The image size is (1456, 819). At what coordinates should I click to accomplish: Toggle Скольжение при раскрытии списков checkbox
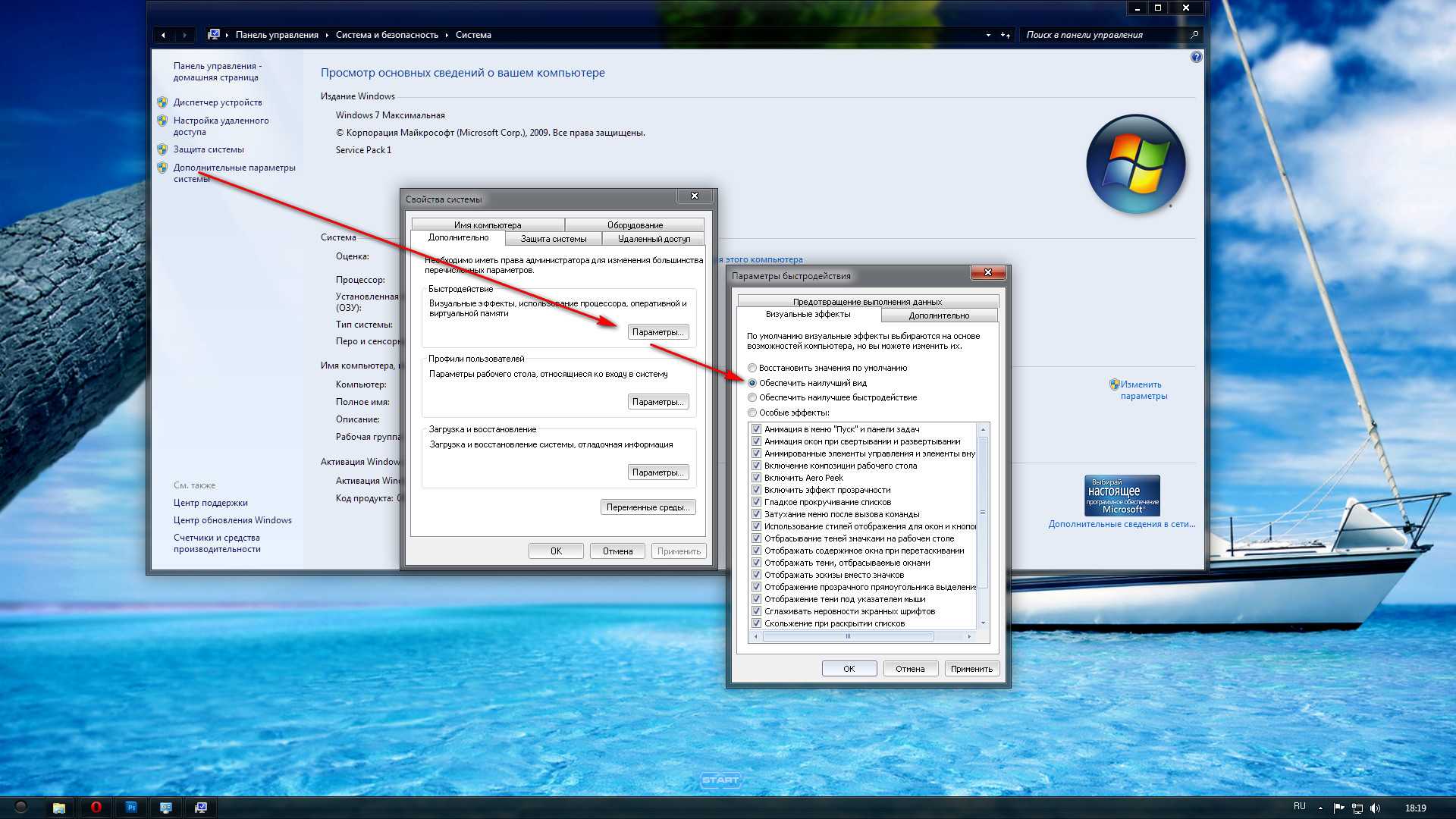756,623
